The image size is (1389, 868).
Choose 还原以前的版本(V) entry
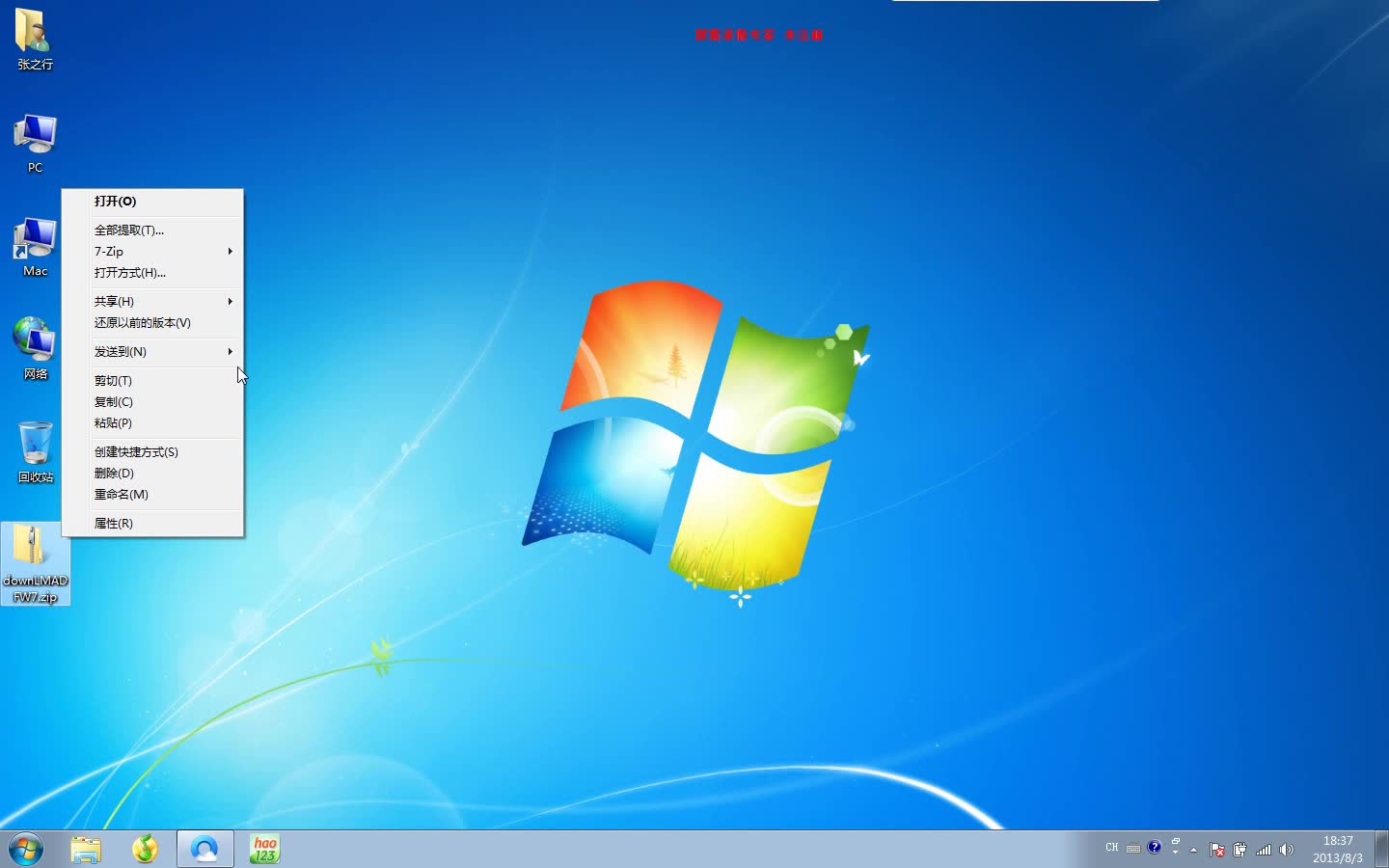click(152, 322)
